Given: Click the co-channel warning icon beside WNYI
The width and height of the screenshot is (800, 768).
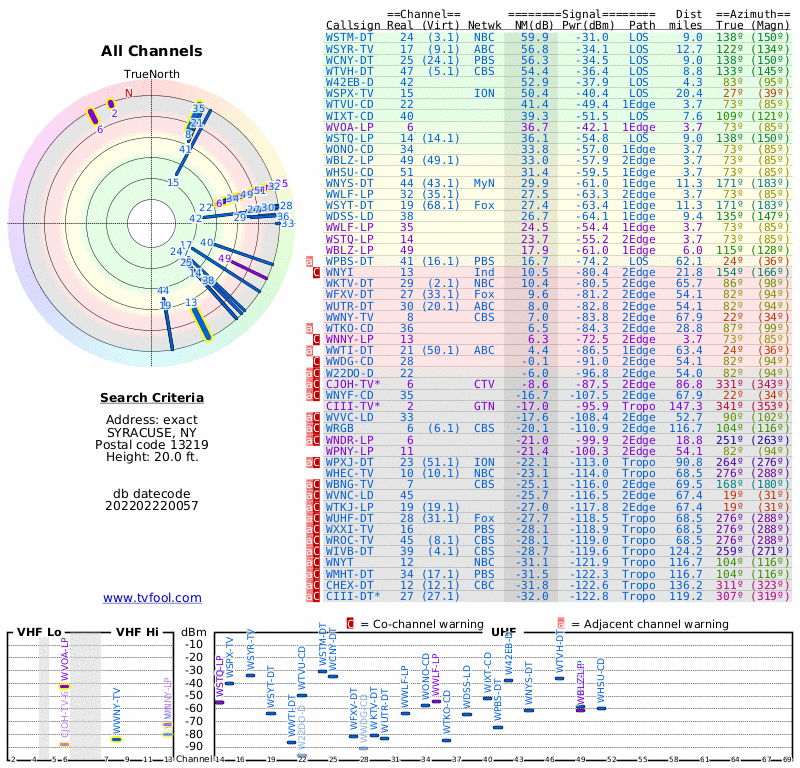Looking at the screenshot, I should [316, 272].
